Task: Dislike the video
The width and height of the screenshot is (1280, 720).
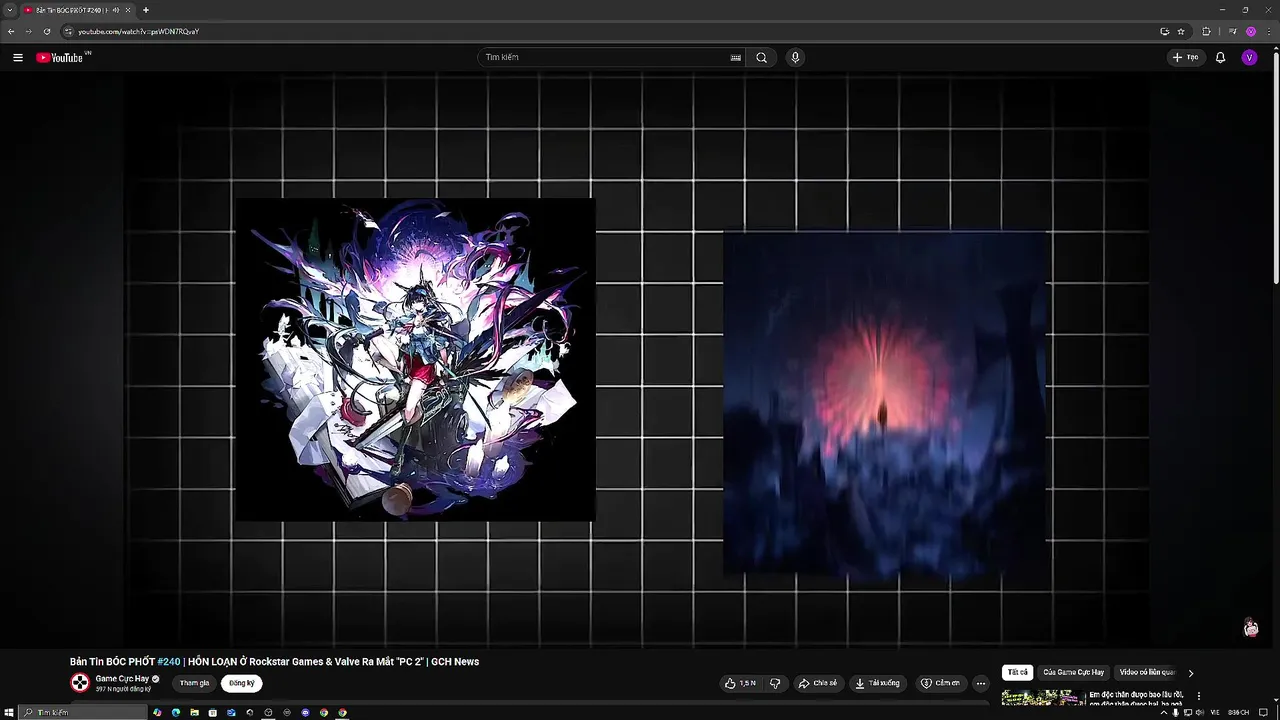Action: 775,683
